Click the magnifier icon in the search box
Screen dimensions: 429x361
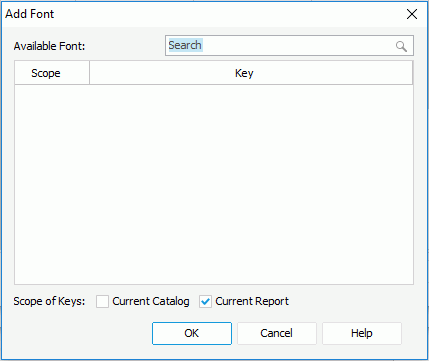point(401,46)
